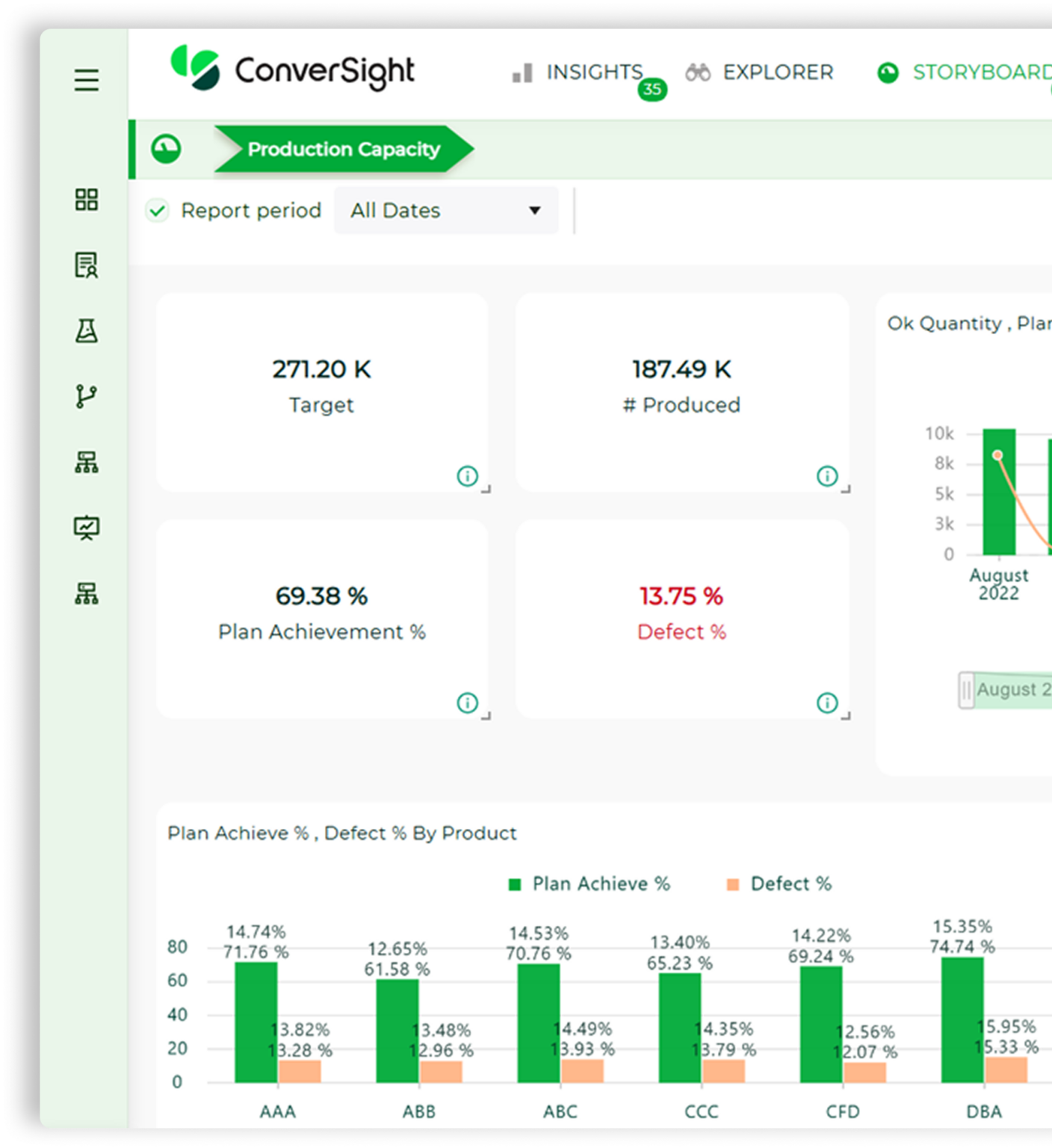Click the orange line point on August 2022
The height and width of the screenshot is (1148, 1052).
pos(997,454)
